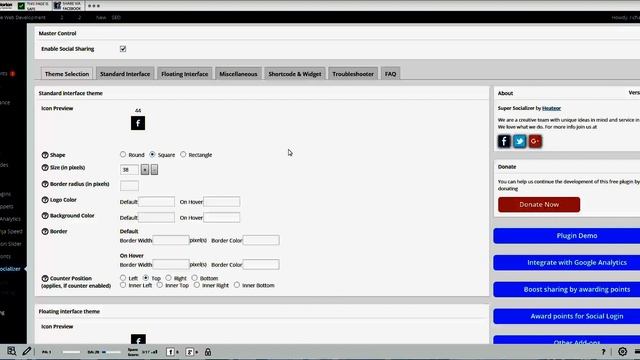Click the On Hover Border Color field
This screenshot has width=640, height=360.
coord(261,264)
